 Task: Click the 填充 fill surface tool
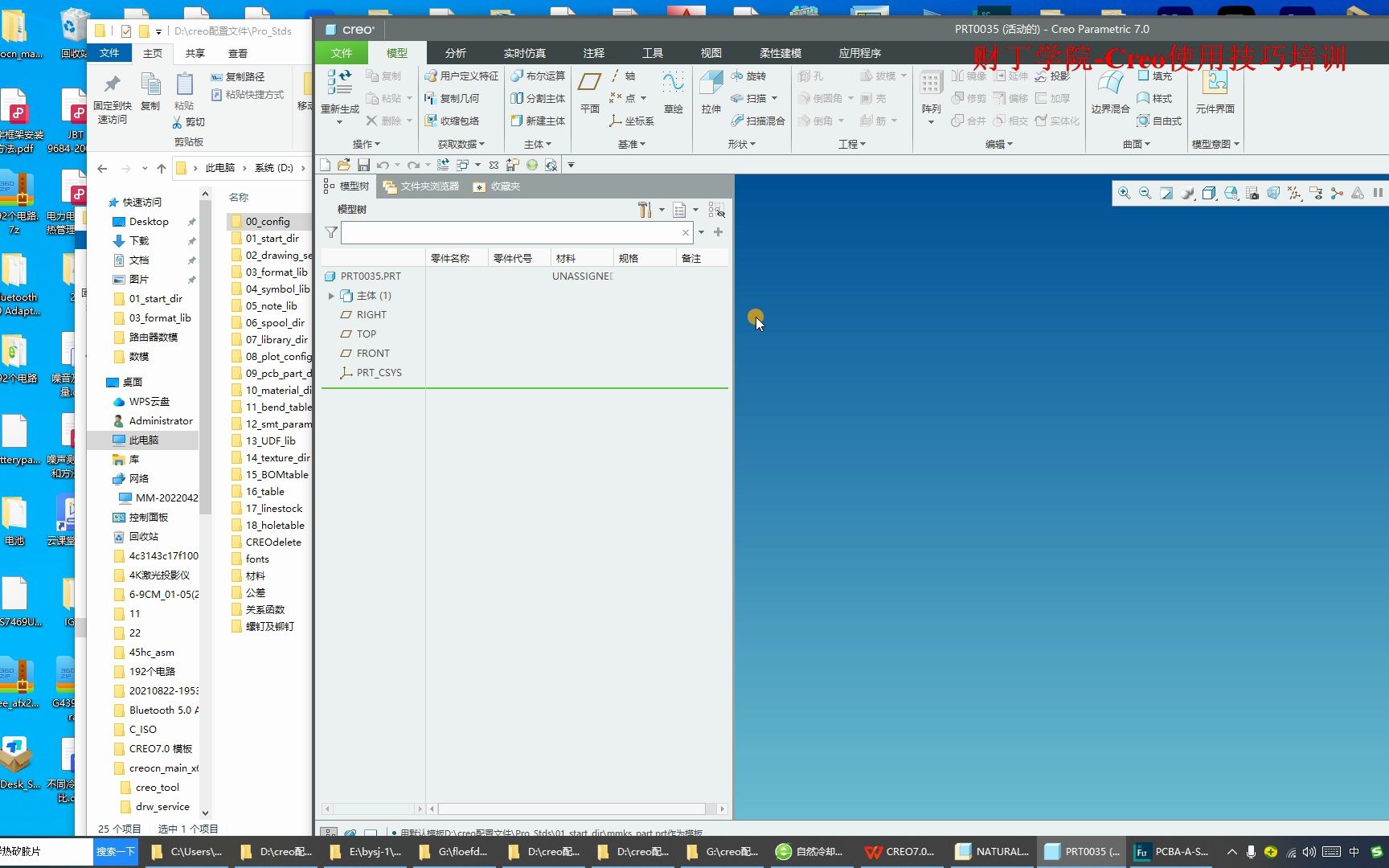pyautogui.click(x=1155, y=76)
